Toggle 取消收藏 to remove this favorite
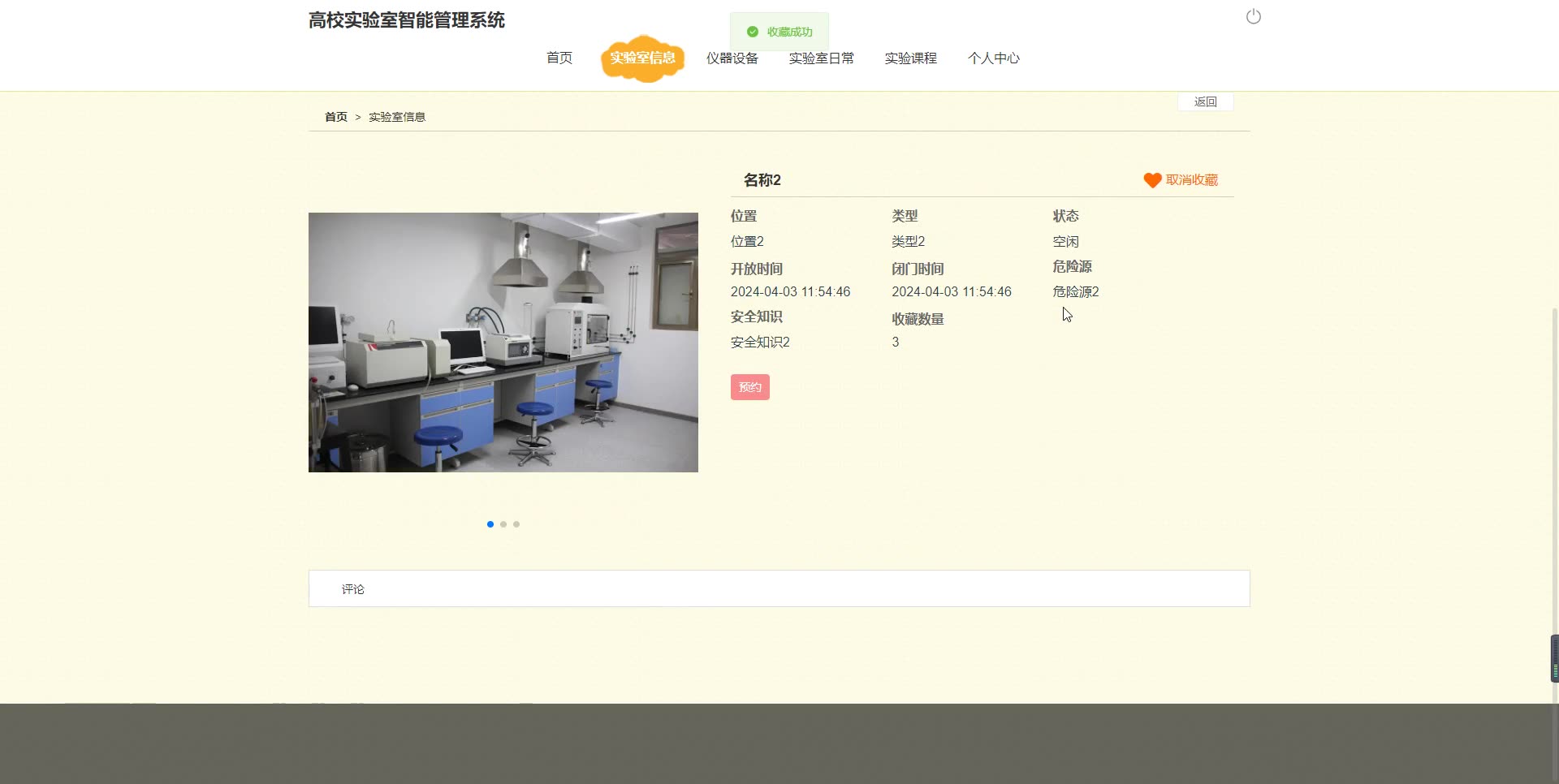Screen dimensions: 1559x784 (1191, 180)
